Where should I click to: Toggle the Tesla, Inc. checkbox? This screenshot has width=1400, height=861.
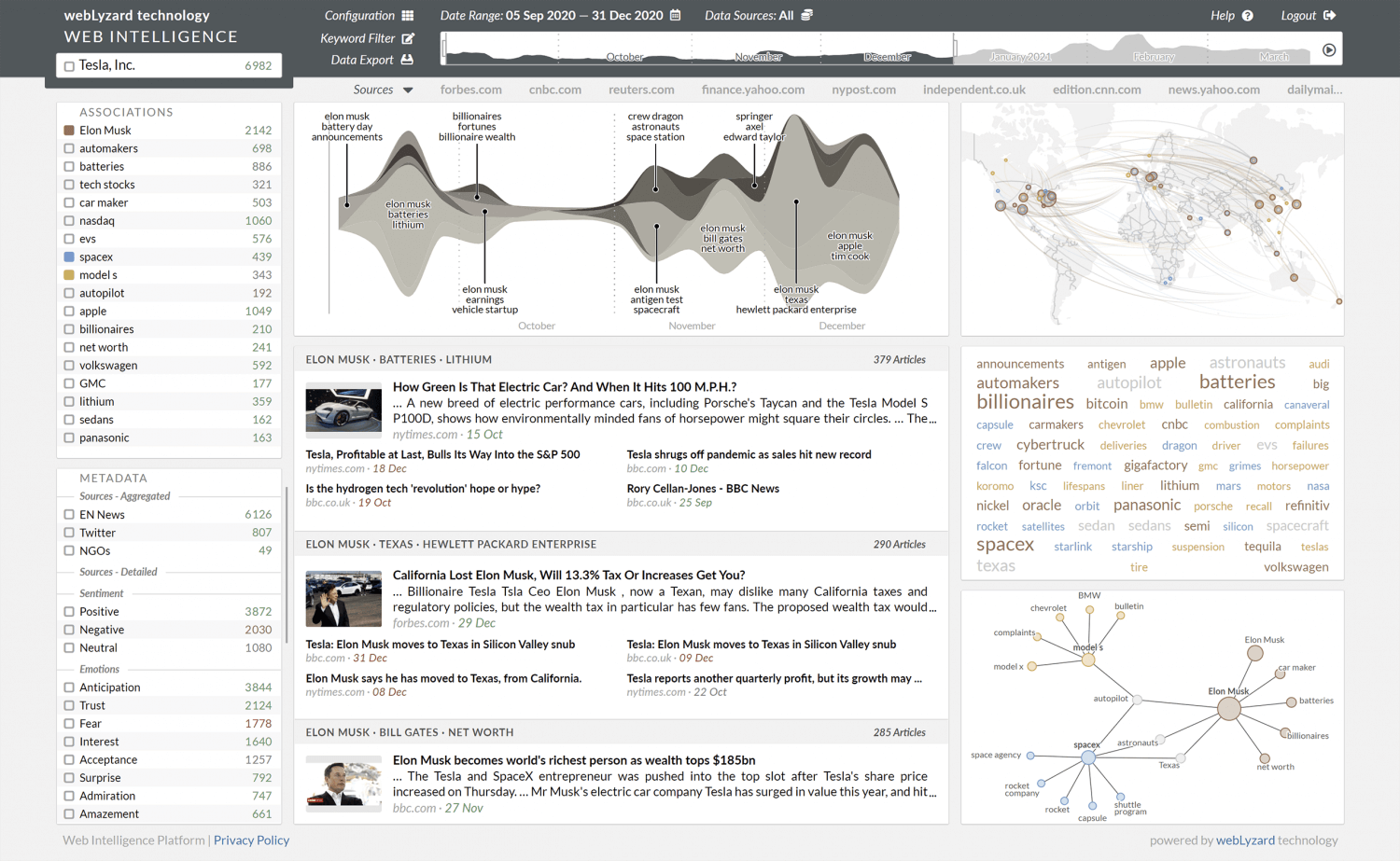(x=69, y=66)
